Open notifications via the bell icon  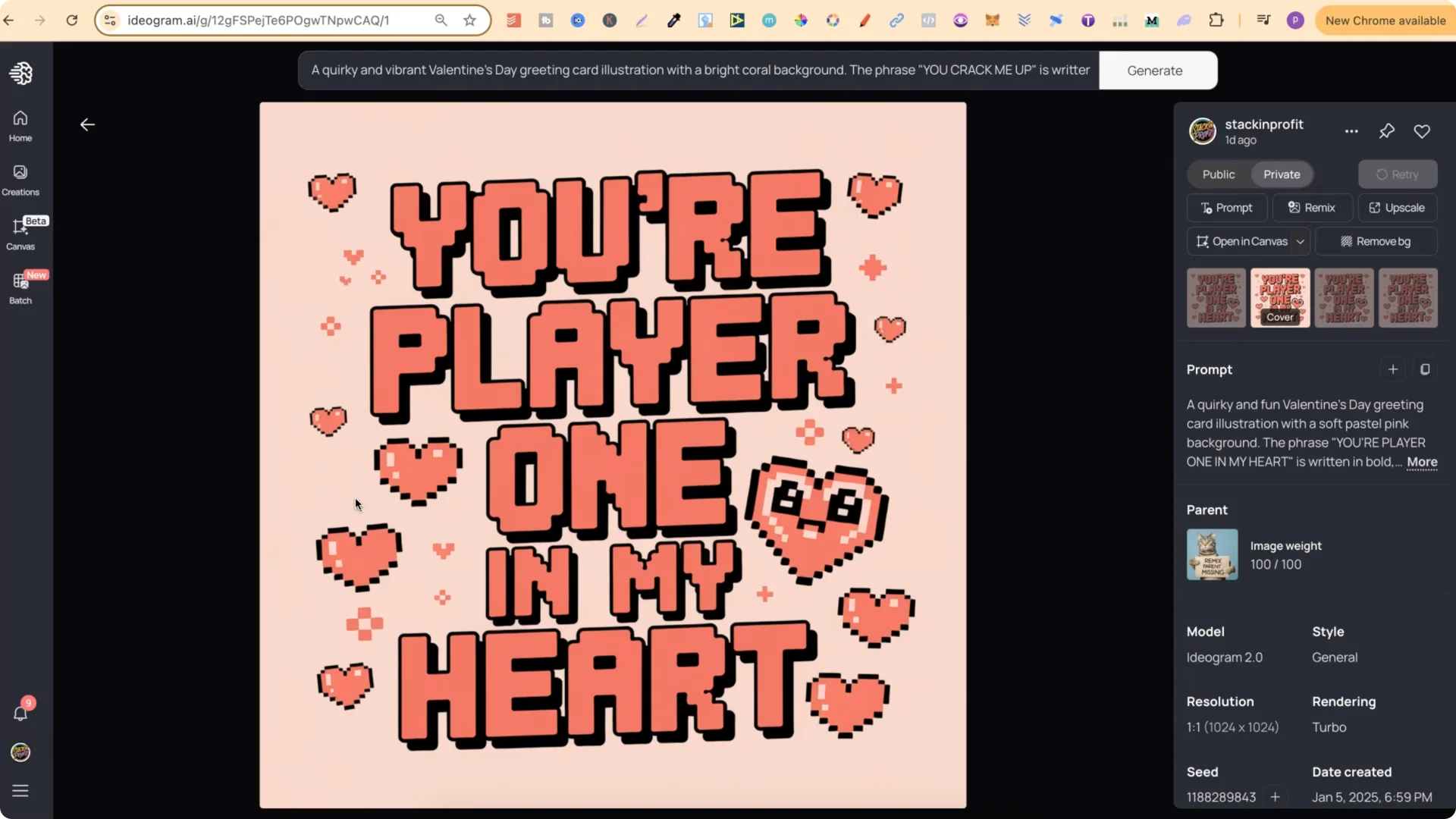pyautogui.click(x=20, y=713)
